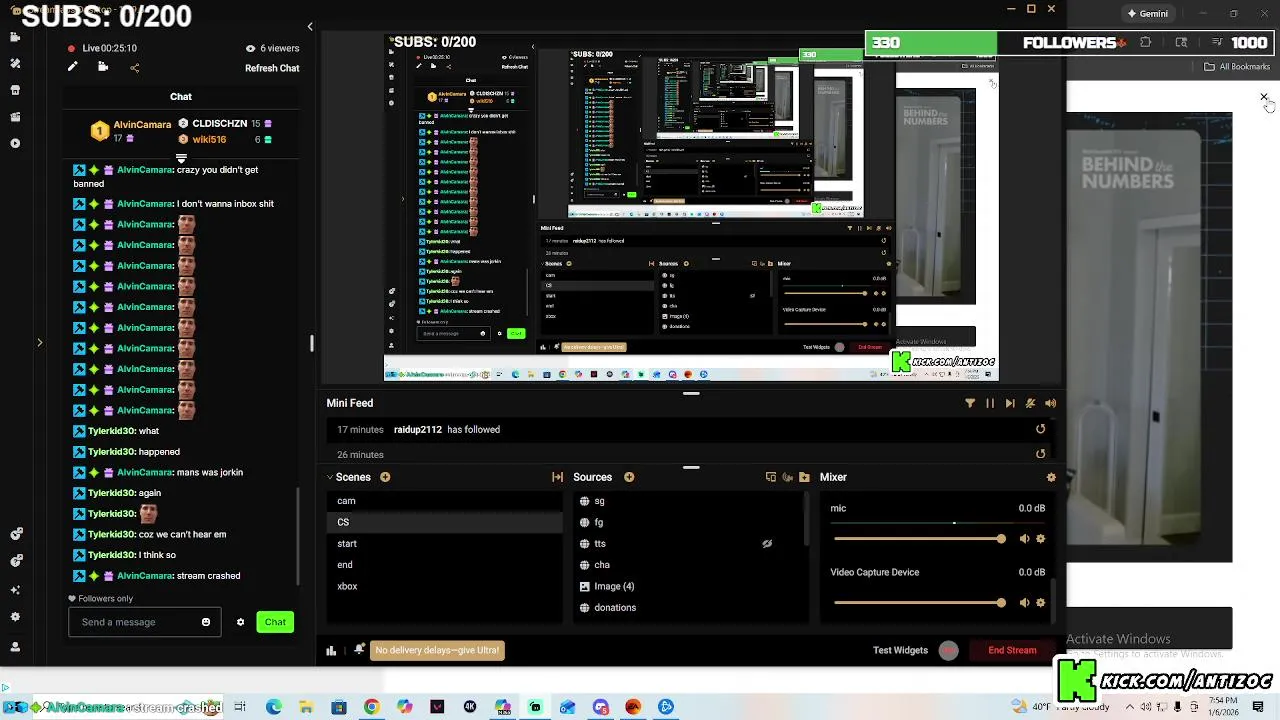
Task: Open the mic source settings gear
Action: [1041, 539]
